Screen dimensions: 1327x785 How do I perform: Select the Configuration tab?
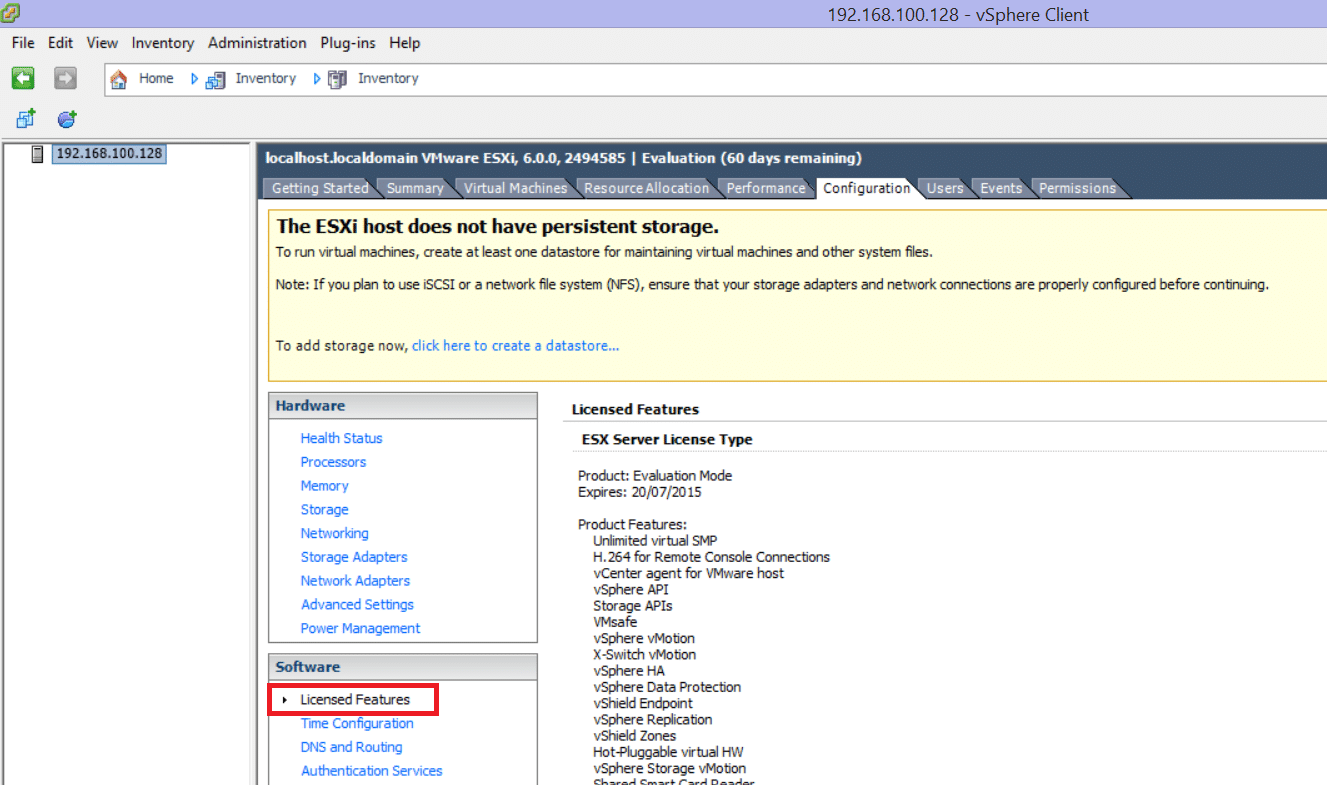tap(867, 188)
